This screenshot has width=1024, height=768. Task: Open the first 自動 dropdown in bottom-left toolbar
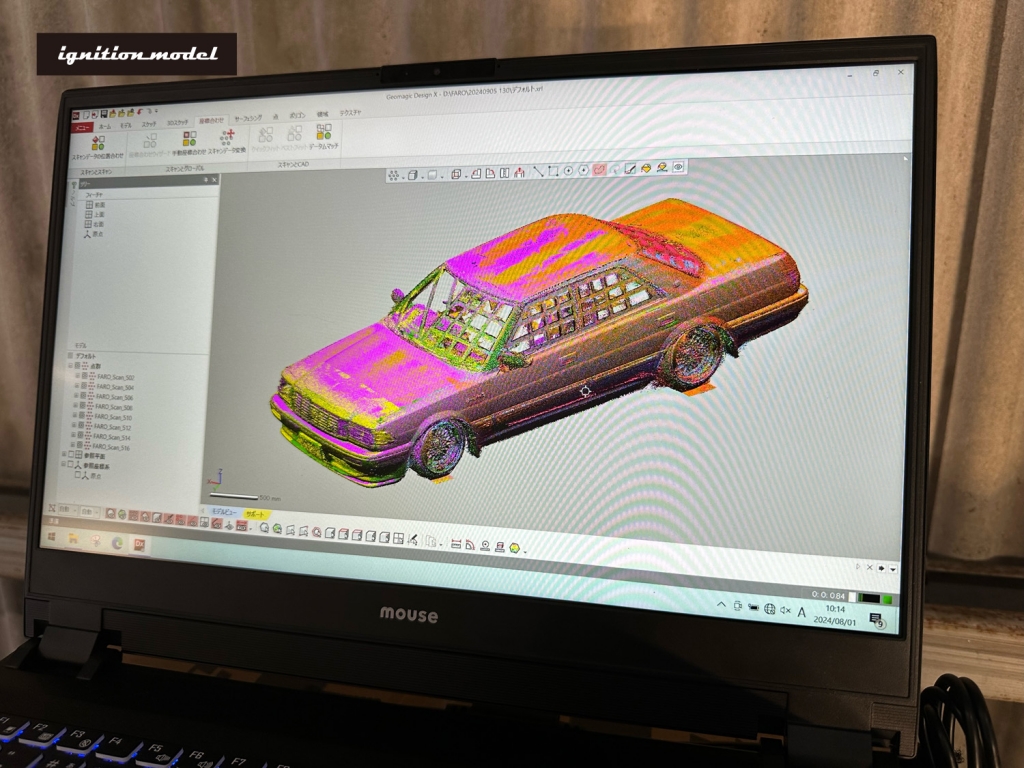pyautogui.click(x=68, y=509)
